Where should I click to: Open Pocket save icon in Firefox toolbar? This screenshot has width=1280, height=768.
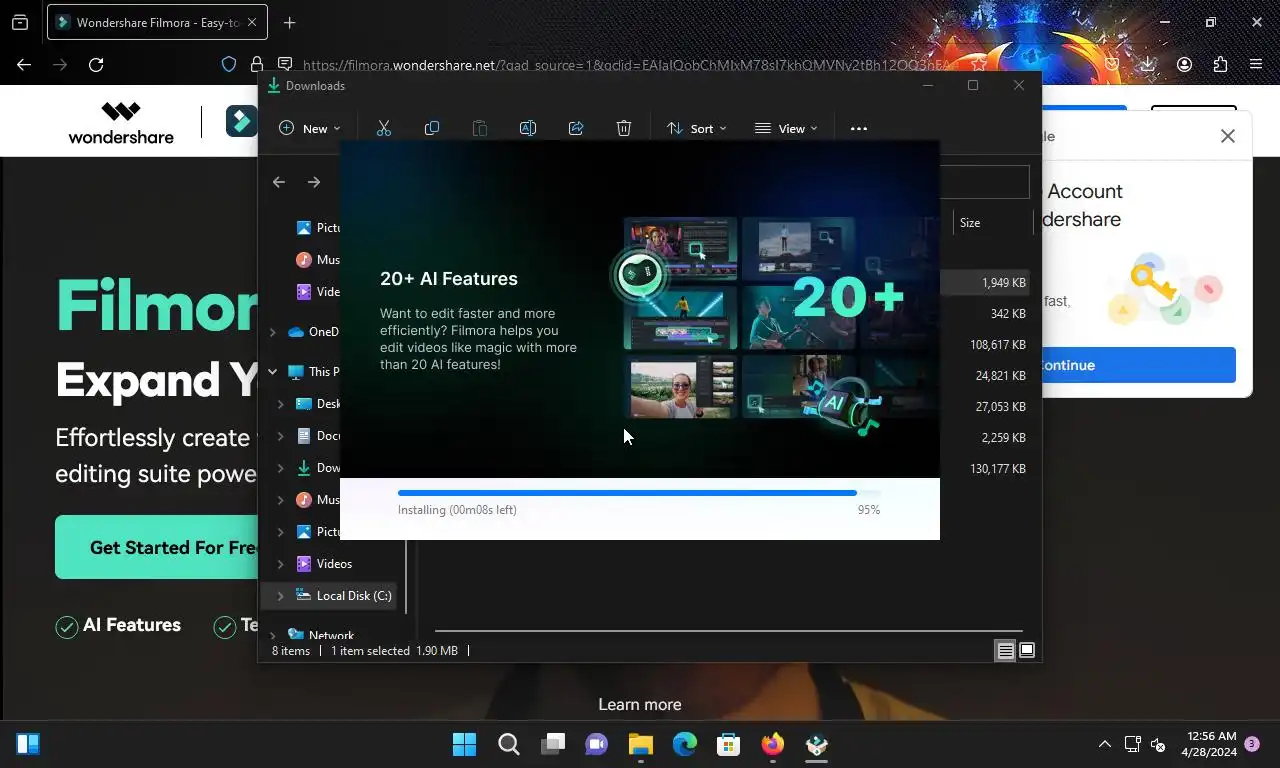pyautogui.click(x=1112, y=65)
